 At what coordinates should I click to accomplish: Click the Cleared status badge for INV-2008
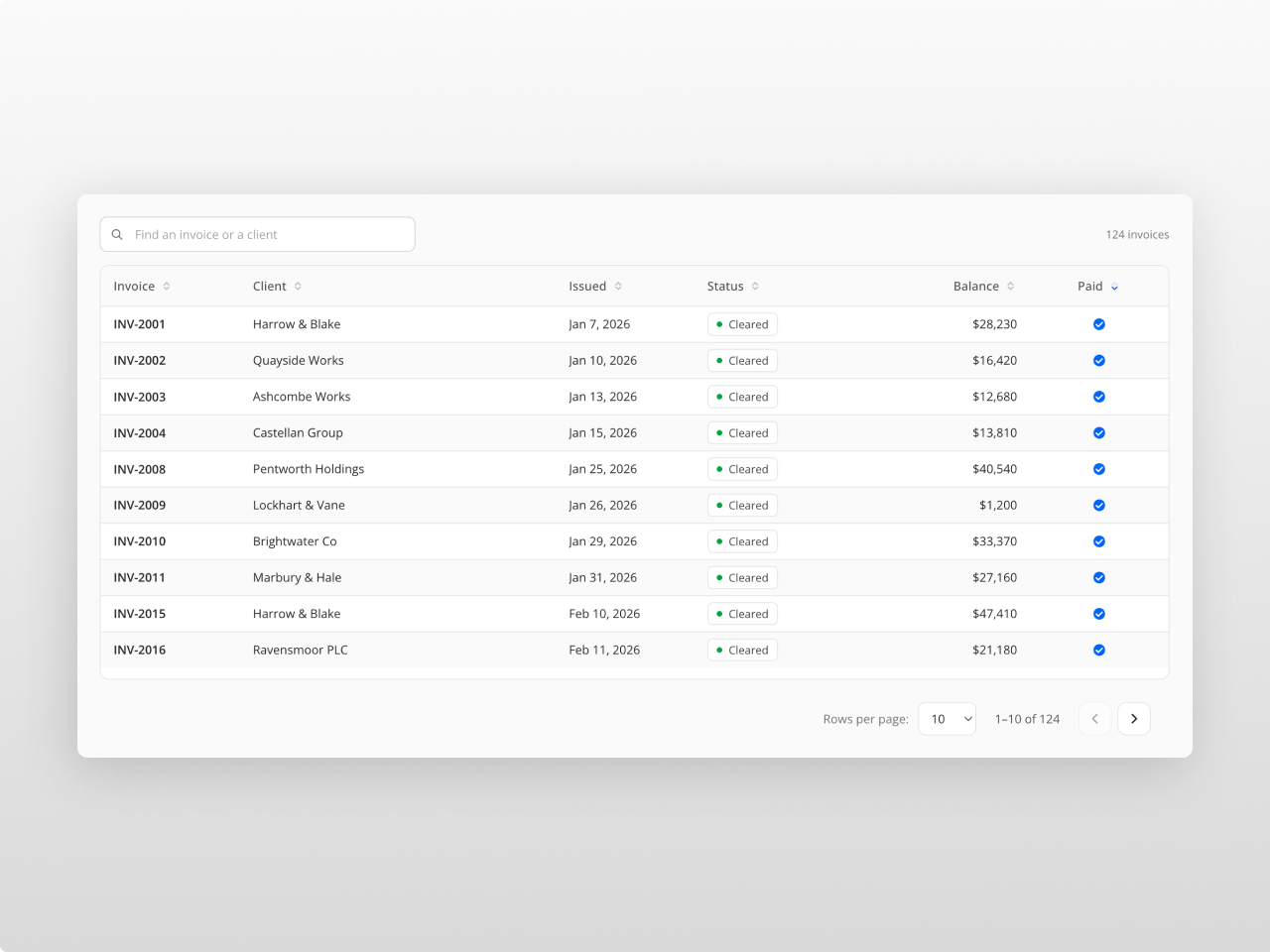(x=742, y=469)
